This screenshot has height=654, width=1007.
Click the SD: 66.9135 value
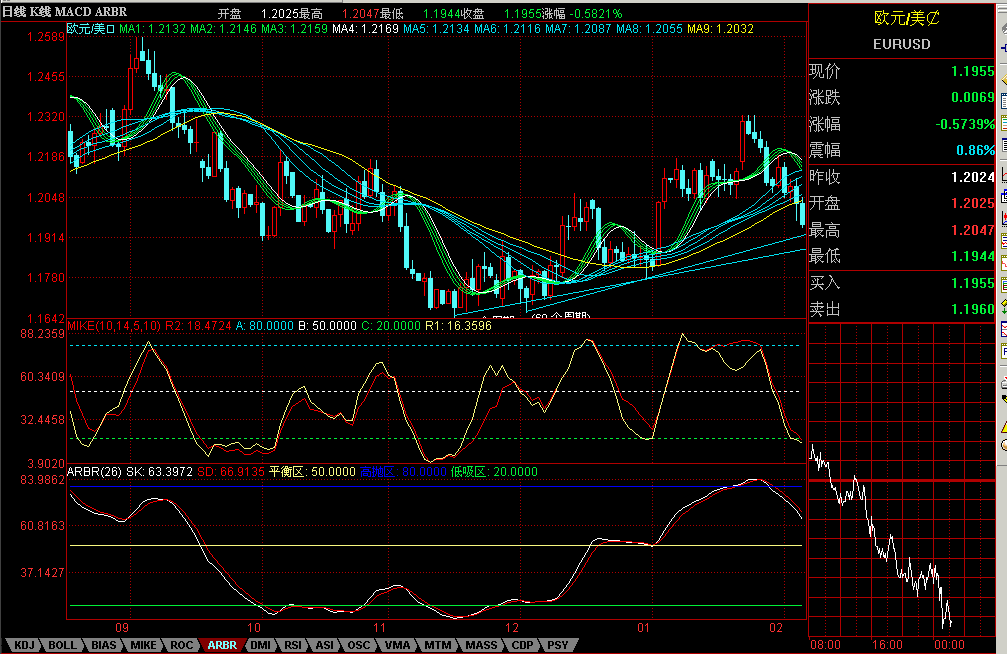tap(231, 472)
